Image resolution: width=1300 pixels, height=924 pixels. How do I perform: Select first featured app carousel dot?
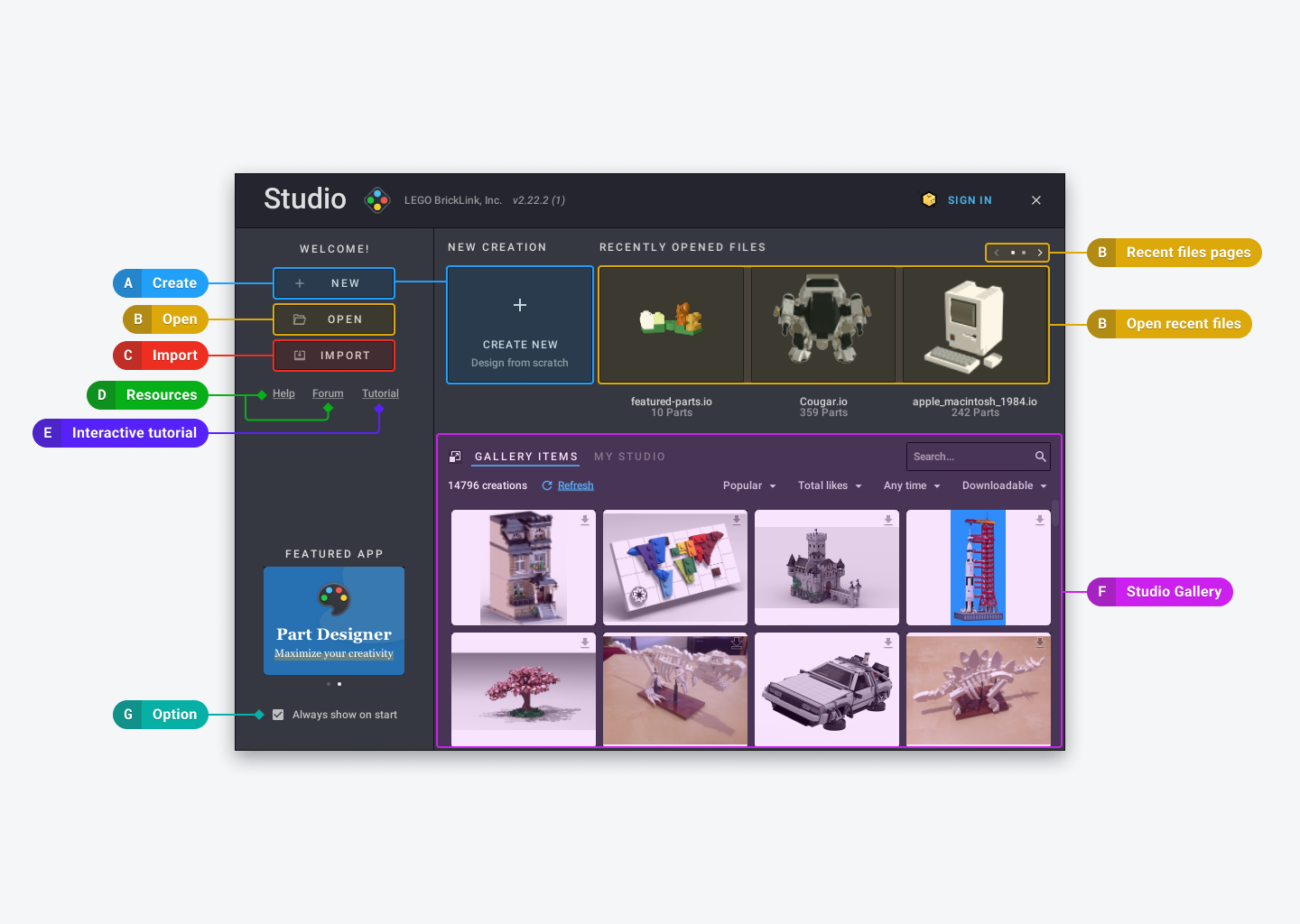(329, 684)
